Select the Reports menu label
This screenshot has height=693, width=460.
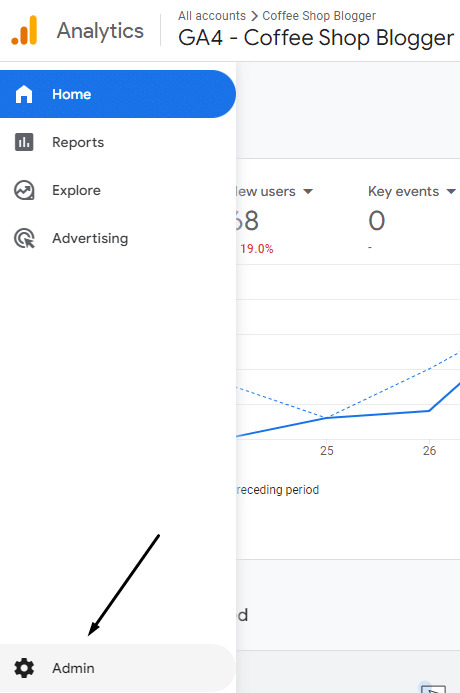pos(78,142)
